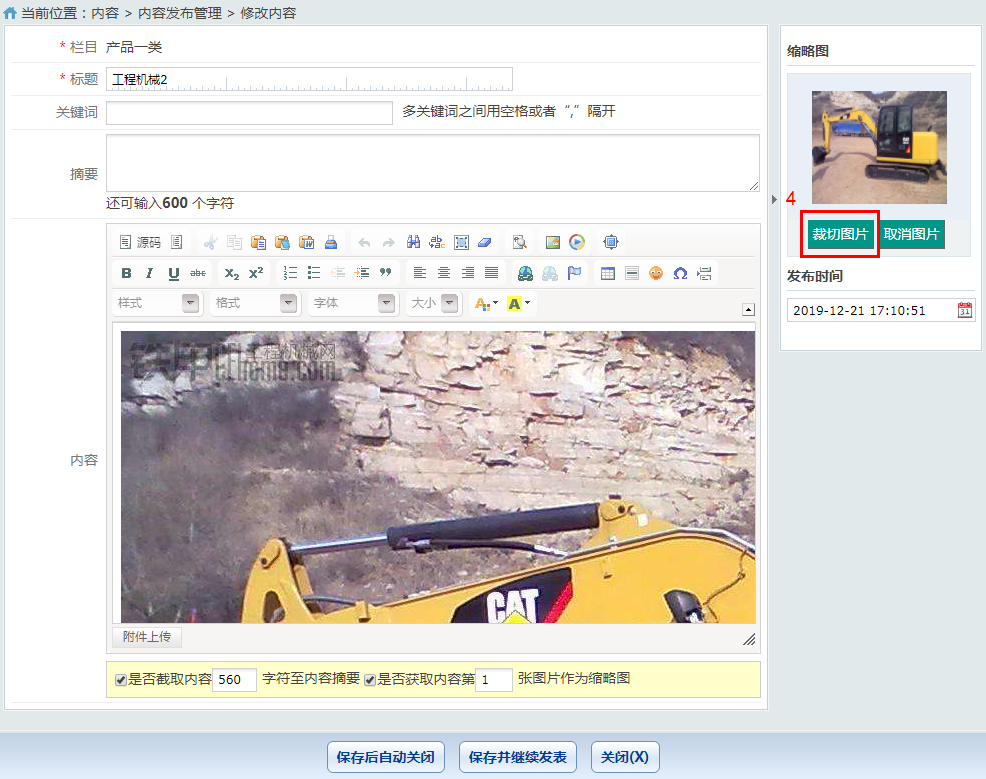
Task: Insert a bulleted list
Action: click(x=314, y=273)
